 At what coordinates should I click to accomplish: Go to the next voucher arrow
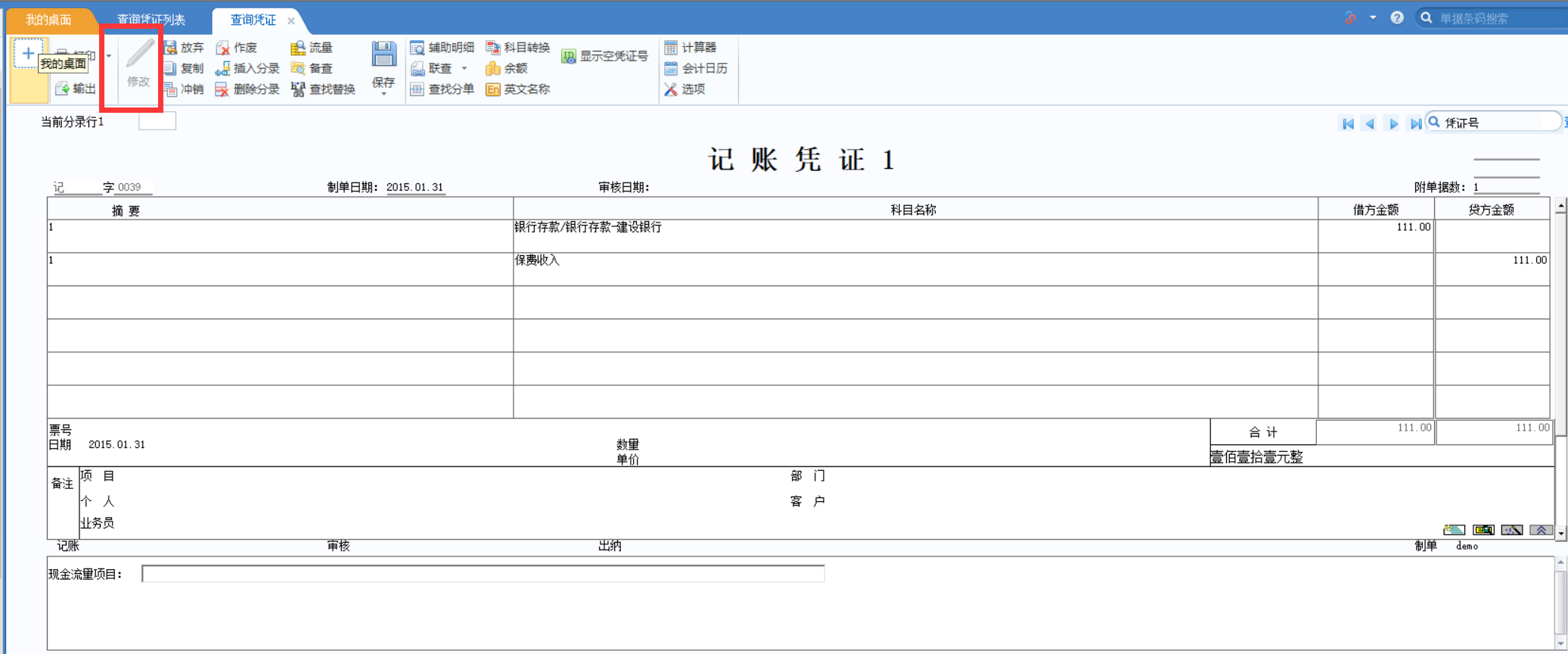pos(1393,123)
